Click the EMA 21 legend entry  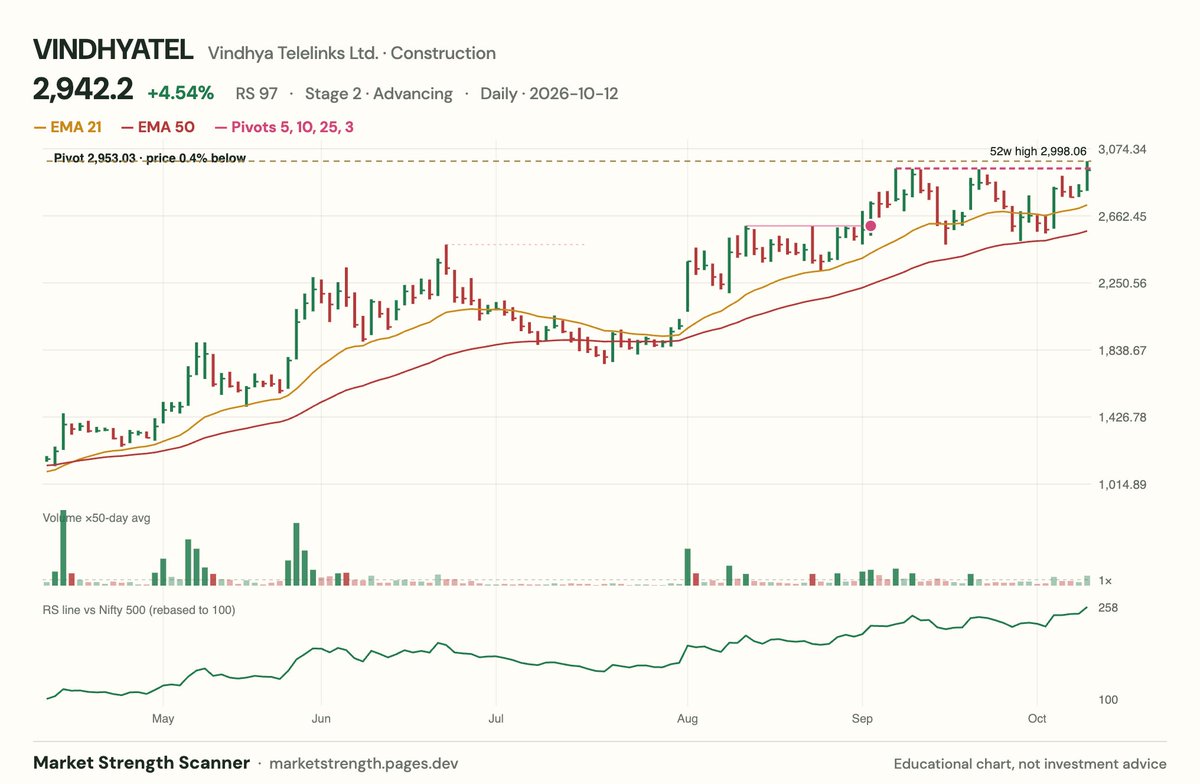tap(67, 127)
